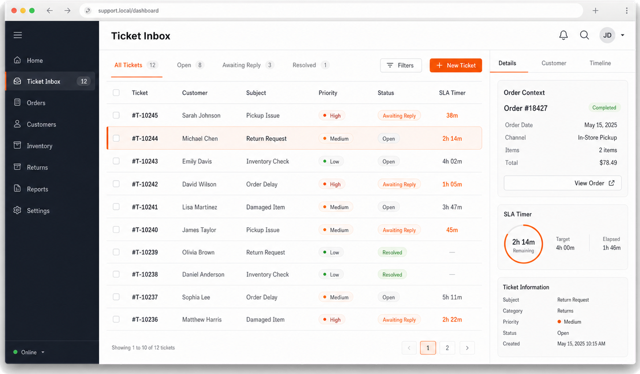The height and width of the screenshot is (374, 640).
Task: Select page 1 in pagination
Action: coord(428,348)
